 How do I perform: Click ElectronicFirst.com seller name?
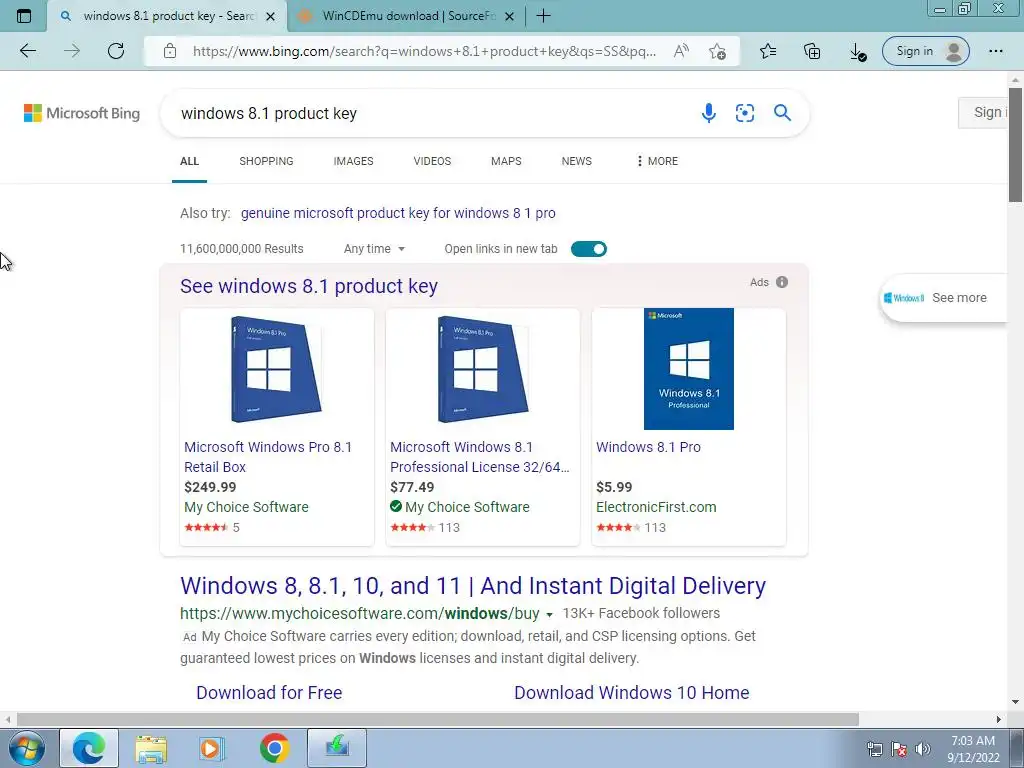pos(656,507)
